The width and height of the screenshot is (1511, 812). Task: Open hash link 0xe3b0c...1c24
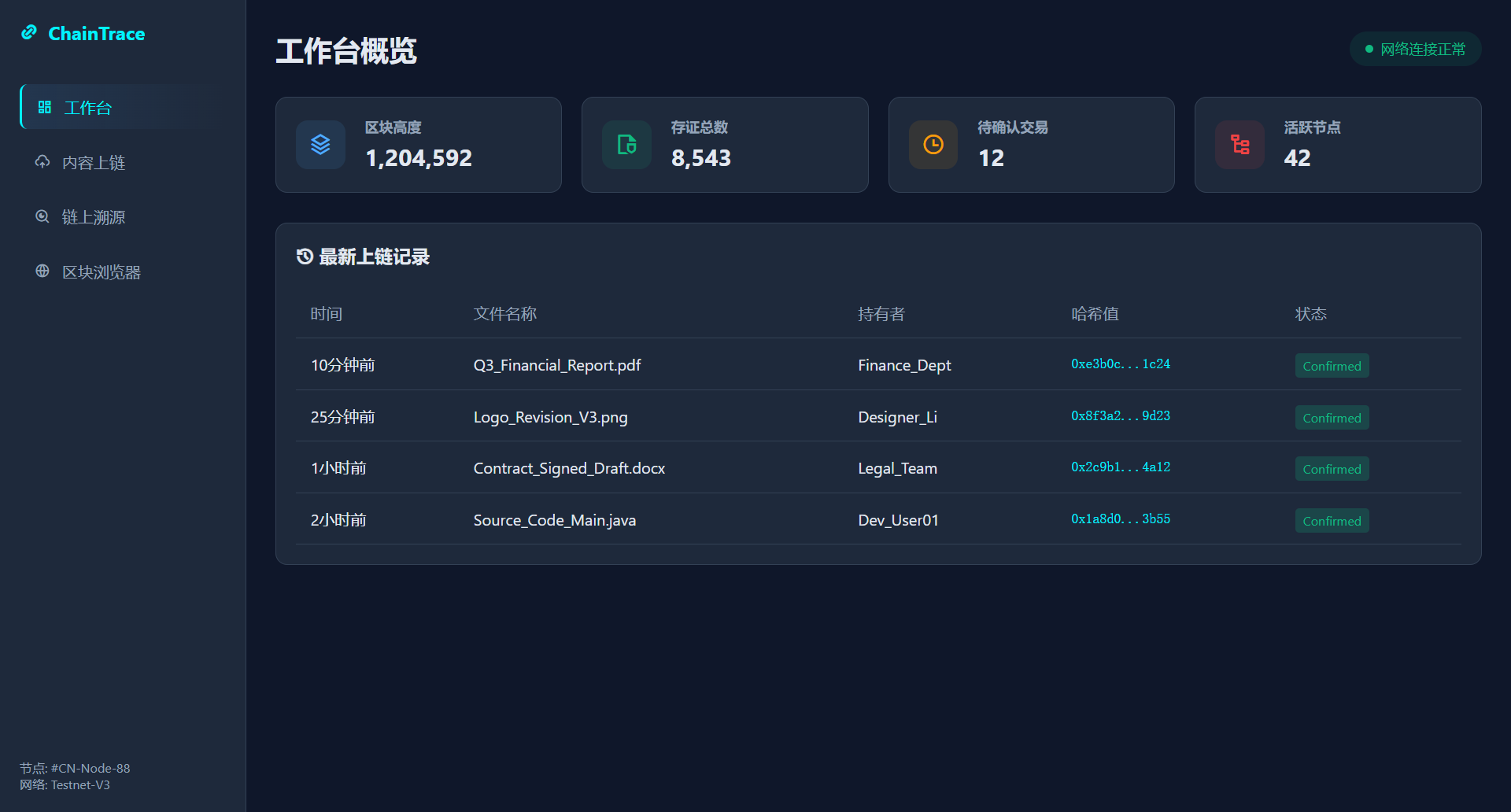click(1120, 364)
